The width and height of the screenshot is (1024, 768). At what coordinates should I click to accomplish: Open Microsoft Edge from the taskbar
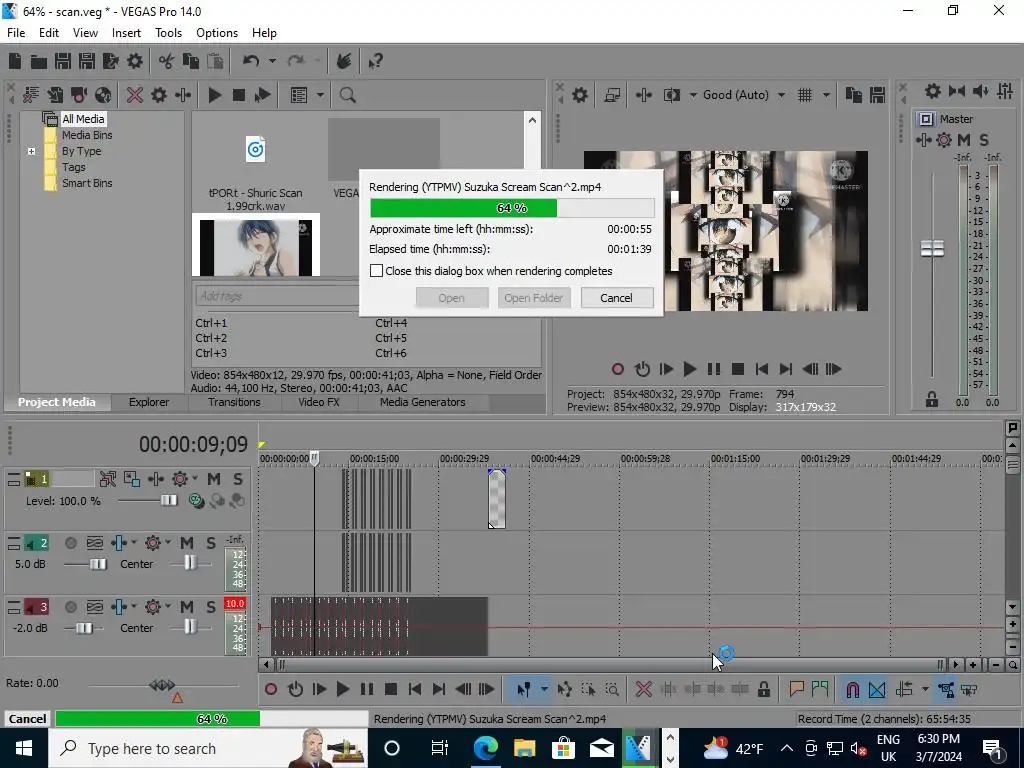pyautogui.click(x=485, y=748)
